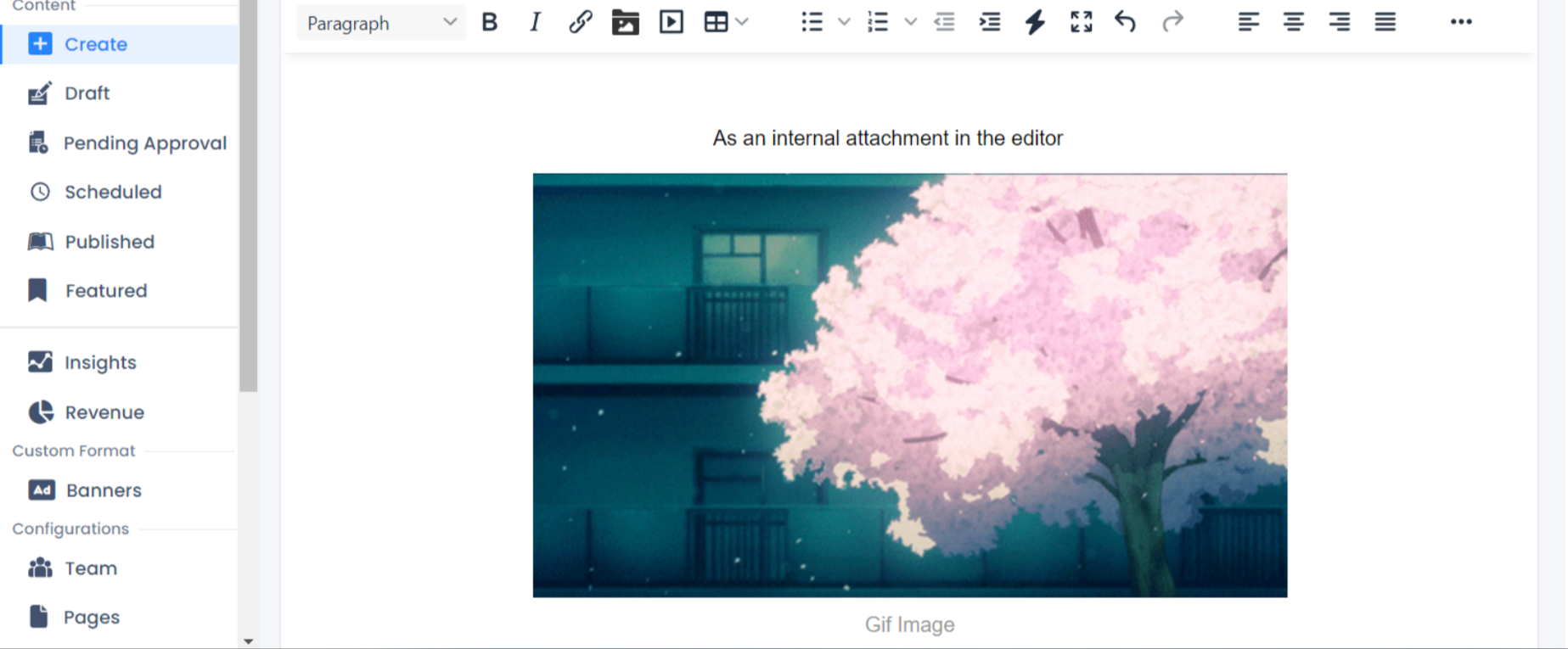This screenshot has height=649, width=1568.
Task: Insert a media video using play icon
Action: pos(671,22)
